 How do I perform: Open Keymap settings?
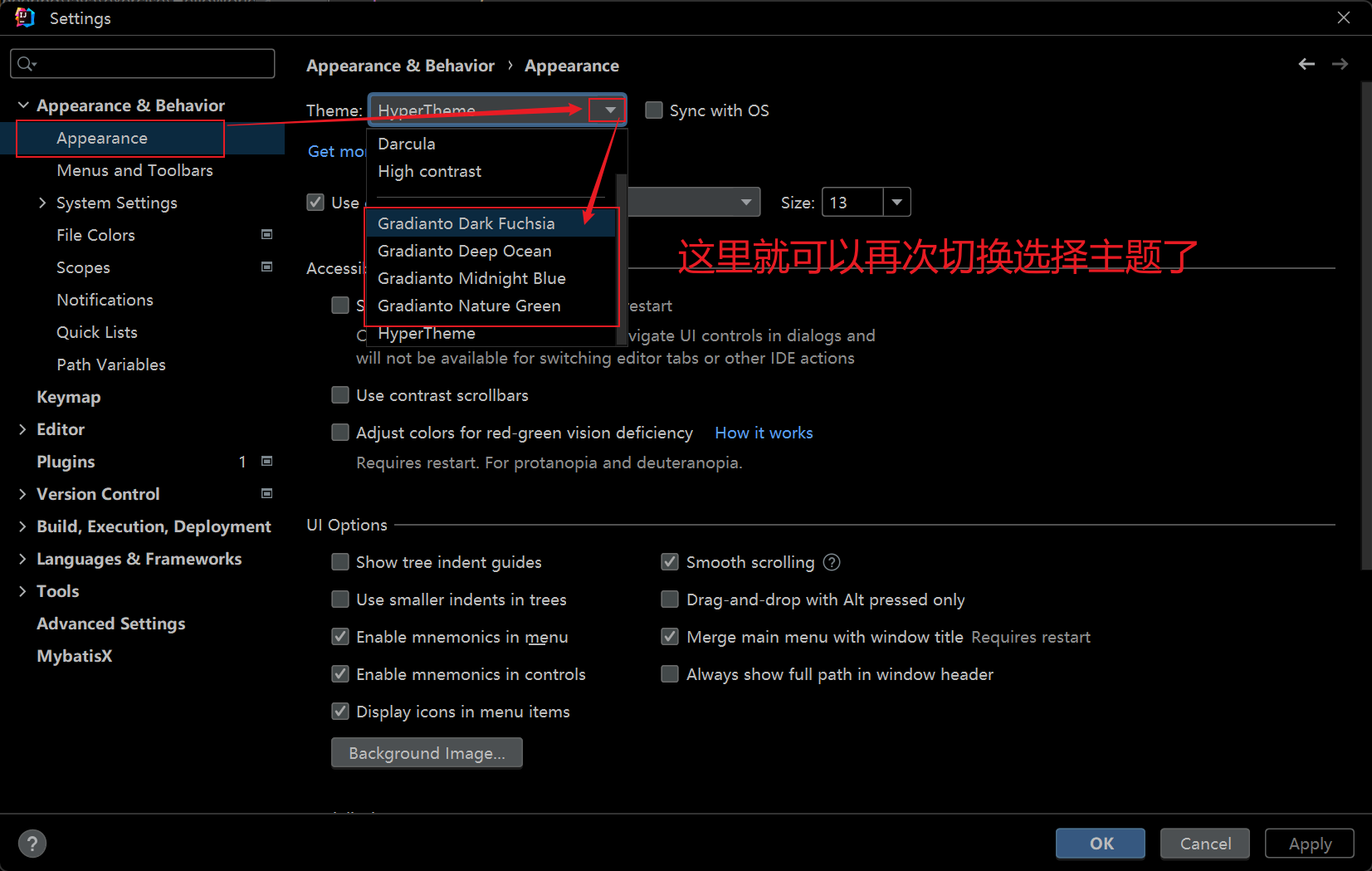(69, 397)
